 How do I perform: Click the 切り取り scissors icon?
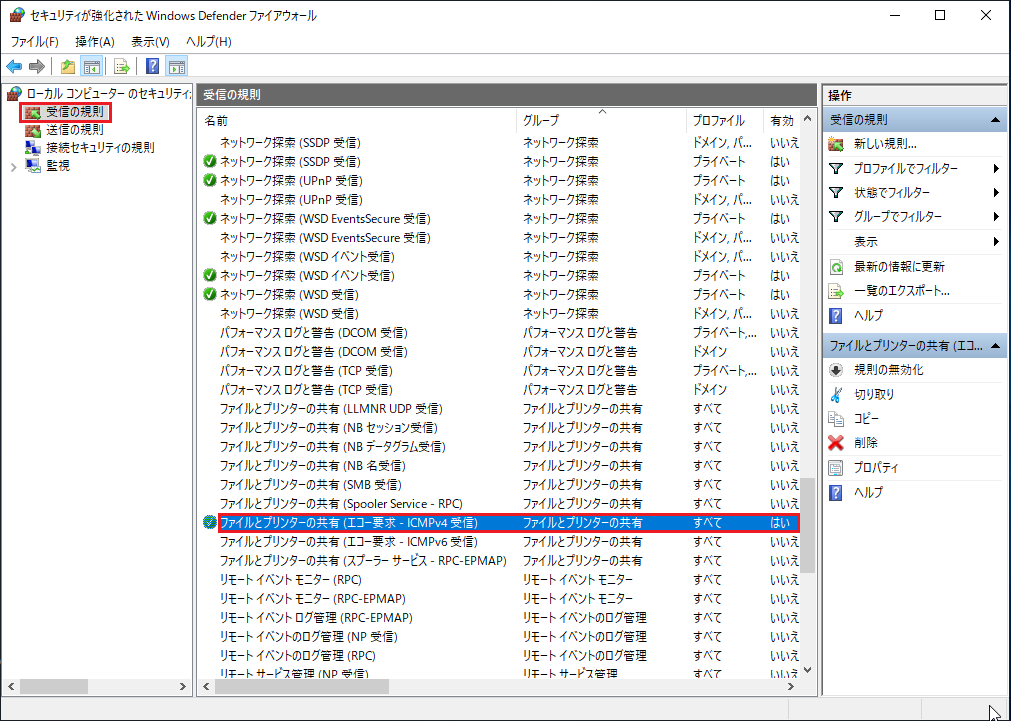tap(836, 394)
